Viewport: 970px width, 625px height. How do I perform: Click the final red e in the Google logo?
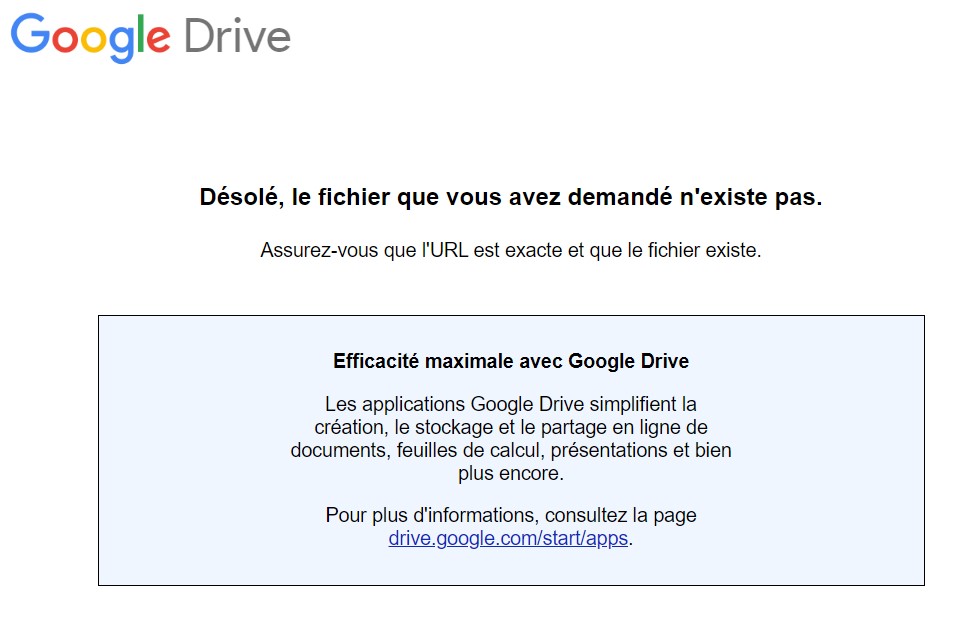pos(160,40)
